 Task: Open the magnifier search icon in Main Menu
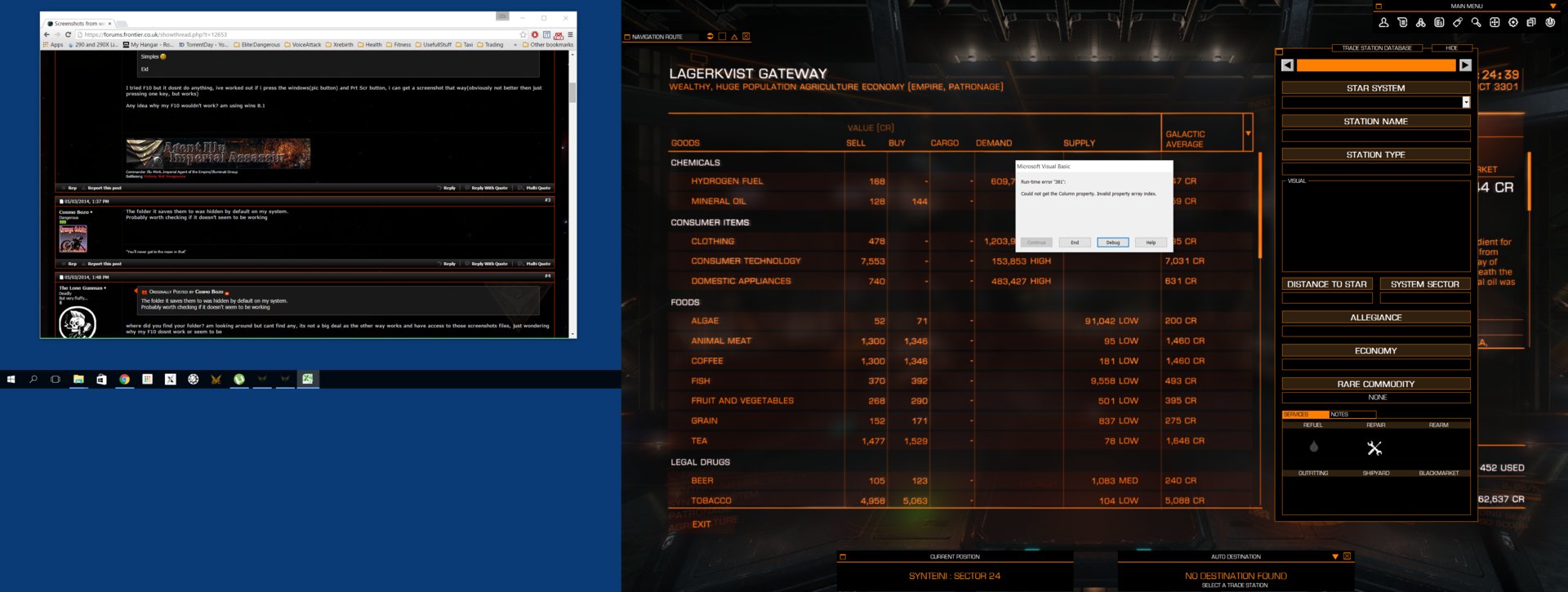(x=1477, y=23)
